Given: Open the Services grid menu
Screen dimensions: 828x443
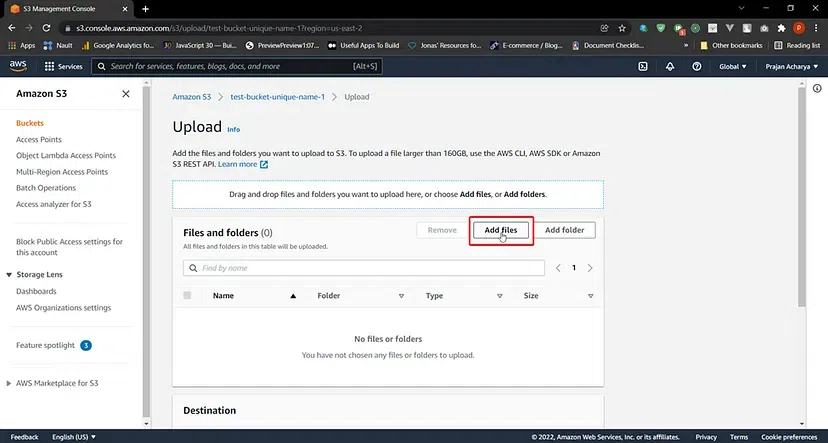Looking at the screenshot, I should point(63,67).
